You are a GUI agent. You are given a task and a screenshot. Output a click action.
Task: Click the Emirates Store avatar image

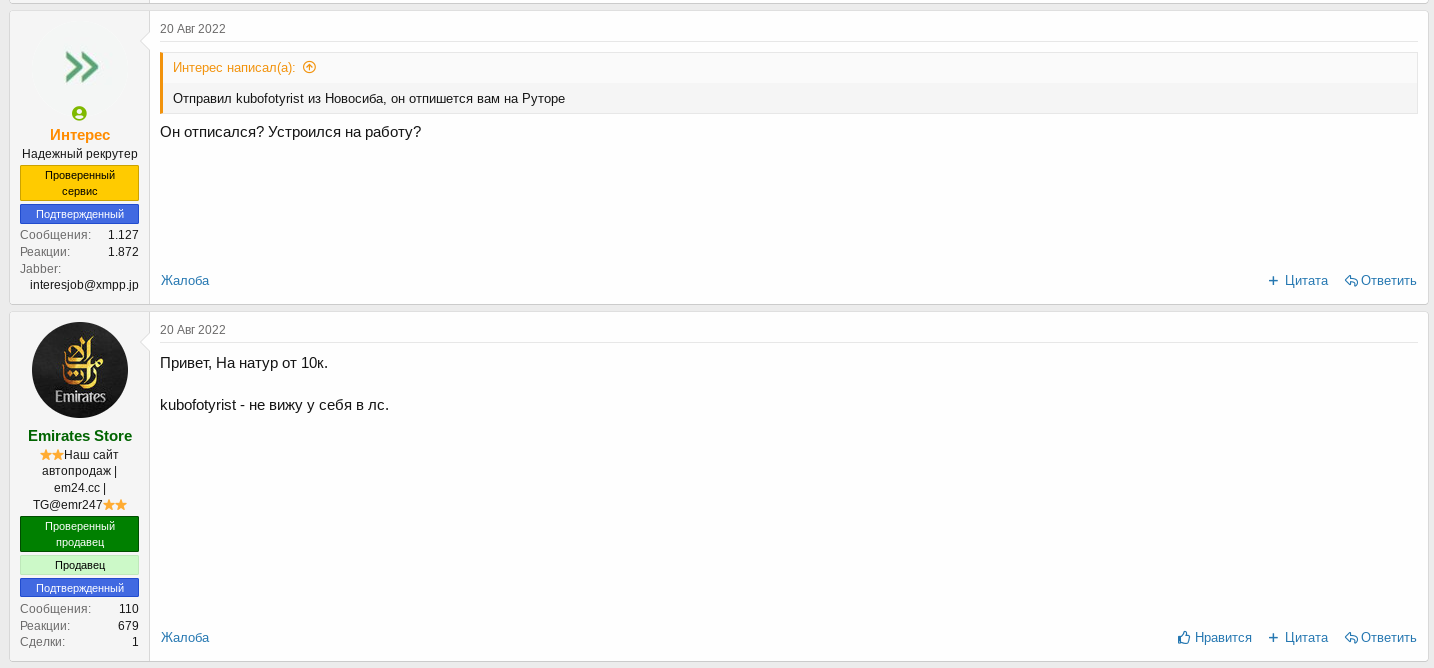80,370
